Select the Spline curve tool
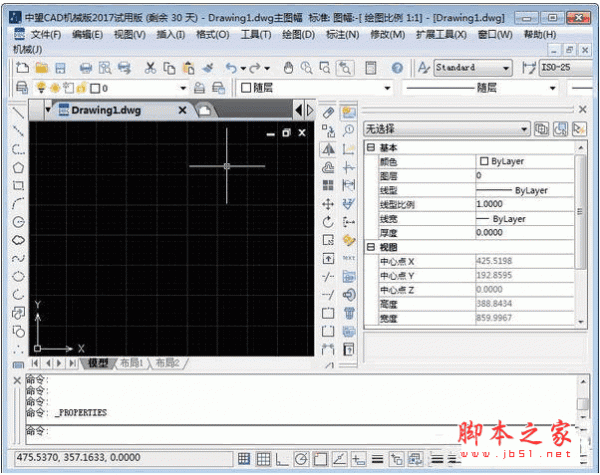This screenshot has width=600, height=475. (18, 258)
